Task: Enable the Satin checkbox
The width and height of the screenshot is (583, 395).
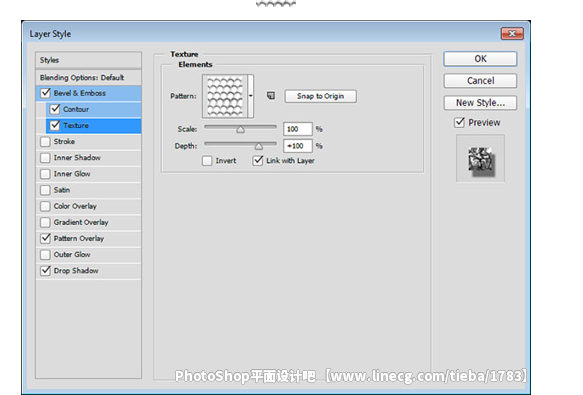Action: tap(45, 190)
